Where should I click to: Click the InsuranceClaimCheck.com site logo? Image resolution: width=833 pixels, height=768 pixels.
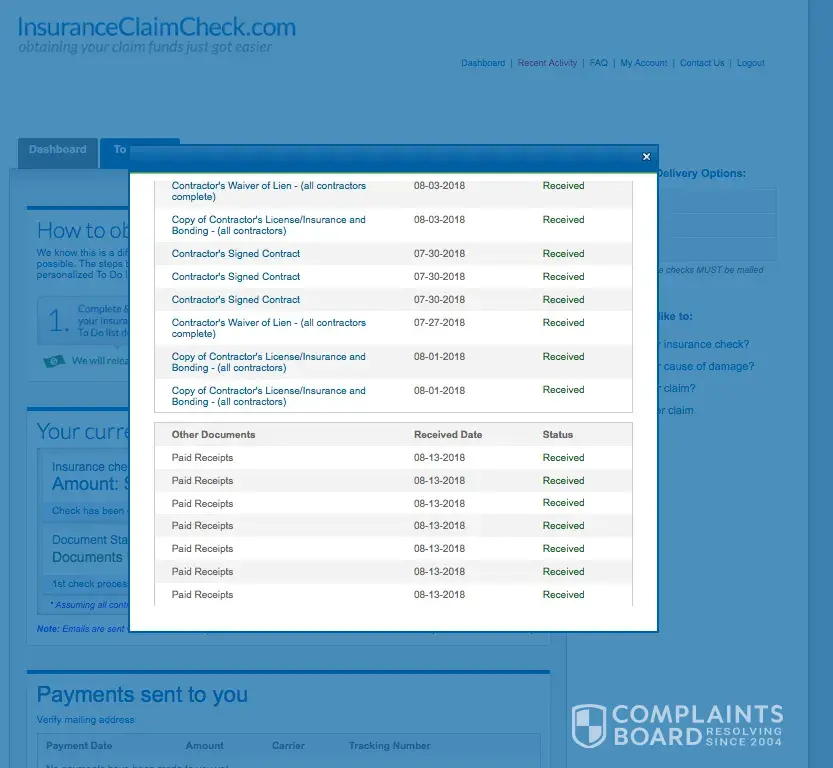coord(157,27)
